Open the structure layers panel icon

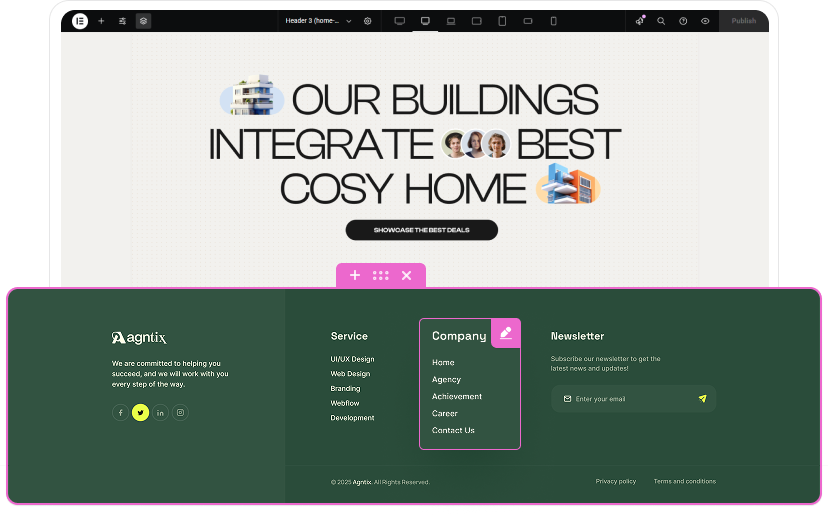143,21
